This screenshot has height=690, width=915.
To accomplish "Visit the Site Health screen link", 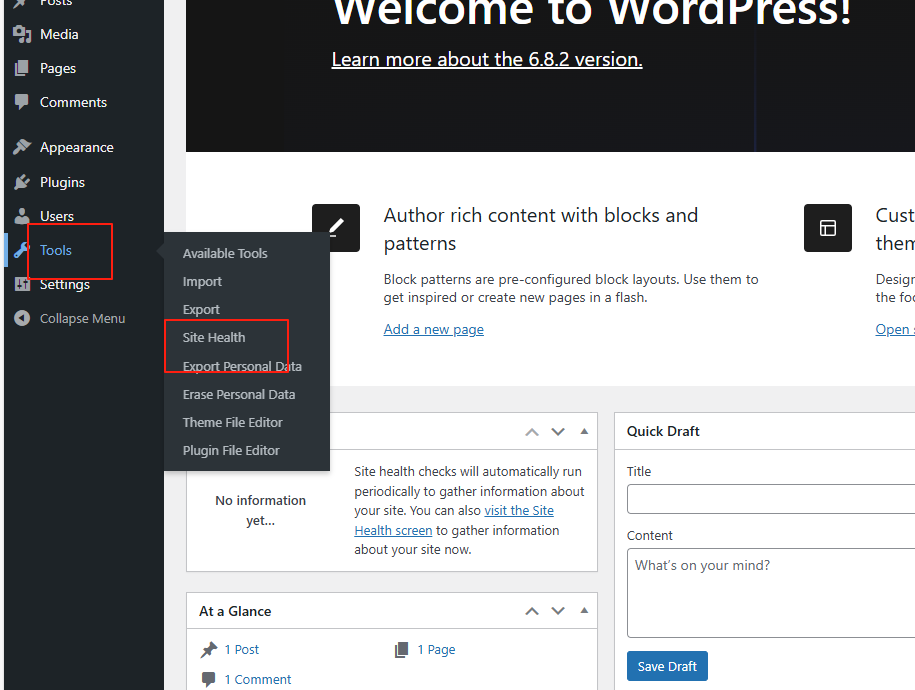I will [x=454, y=520].
